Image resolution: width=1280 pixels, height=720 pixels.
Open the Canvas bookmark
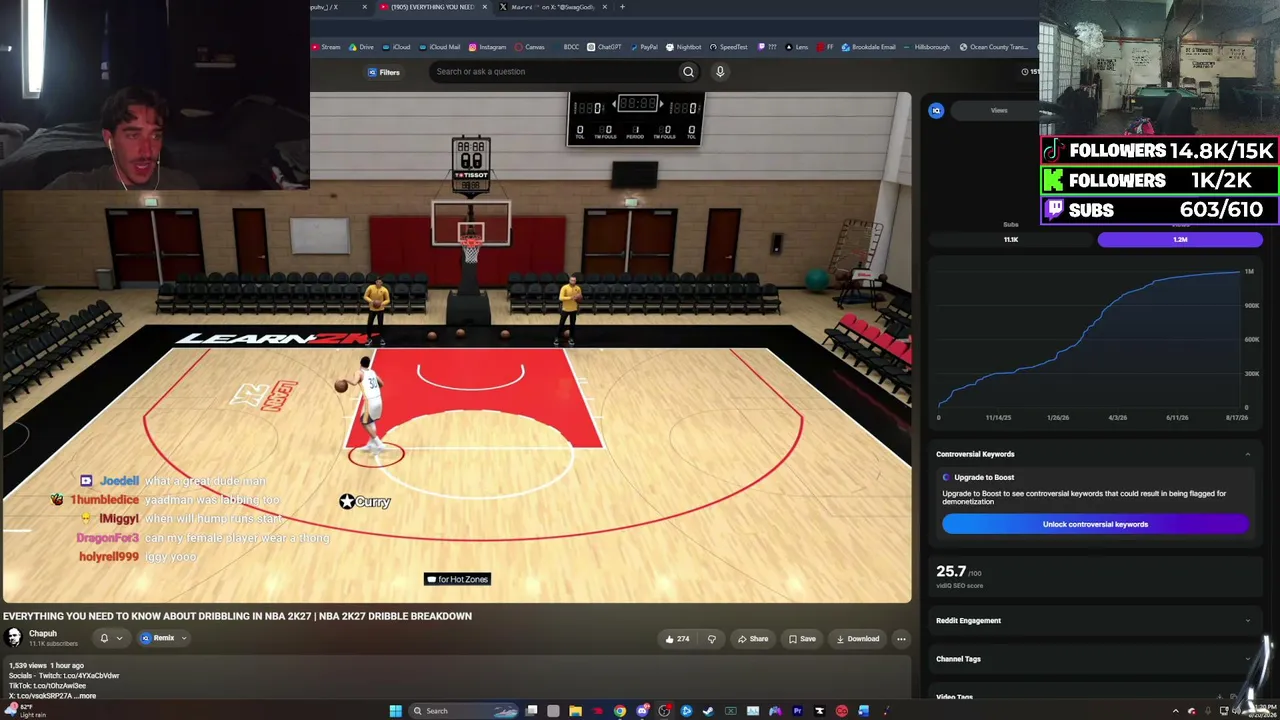click(x=529, y=47)
